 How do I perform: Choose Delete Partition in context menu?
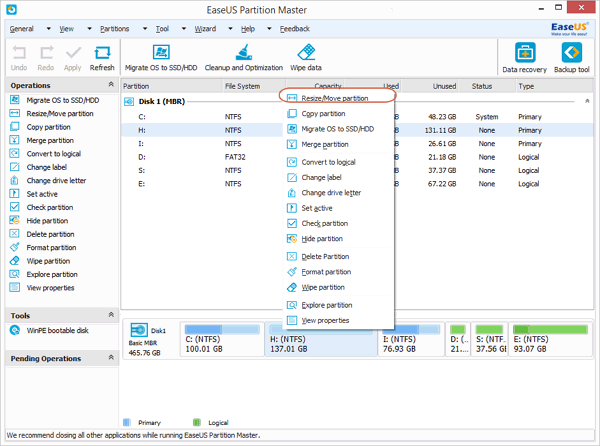(338, 256)
